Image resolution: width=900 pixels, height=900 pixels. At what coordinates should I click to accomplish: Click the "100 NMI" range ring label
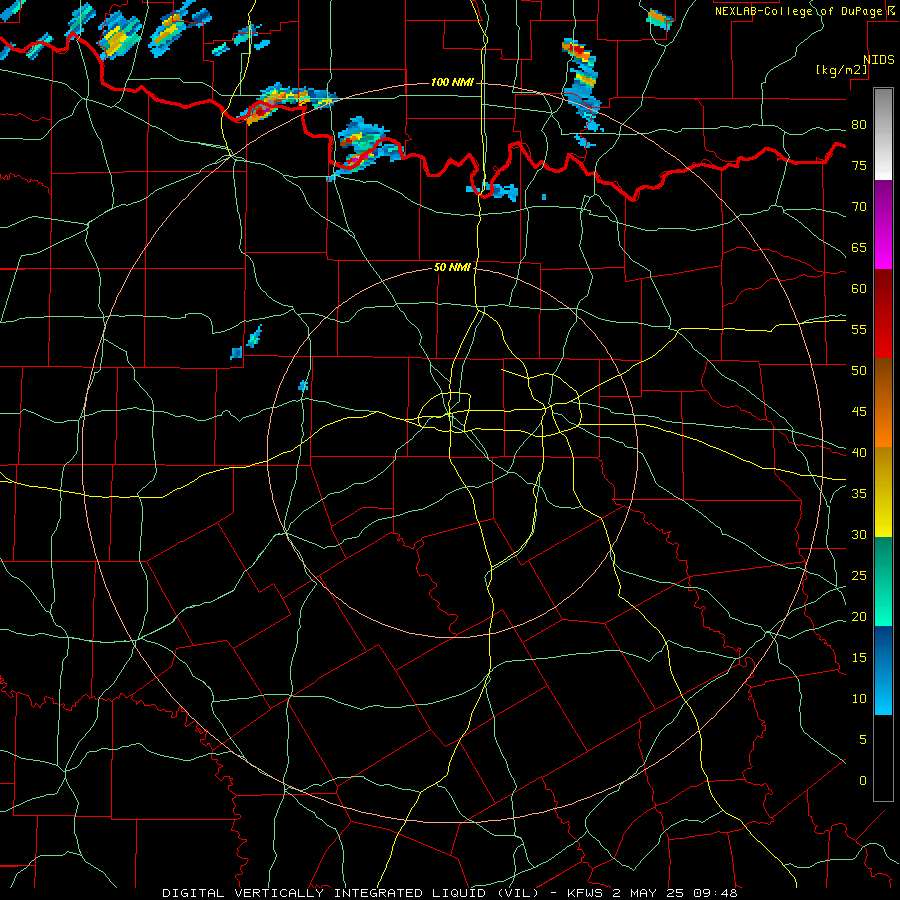pyautogui.click(x=452, y=83)
